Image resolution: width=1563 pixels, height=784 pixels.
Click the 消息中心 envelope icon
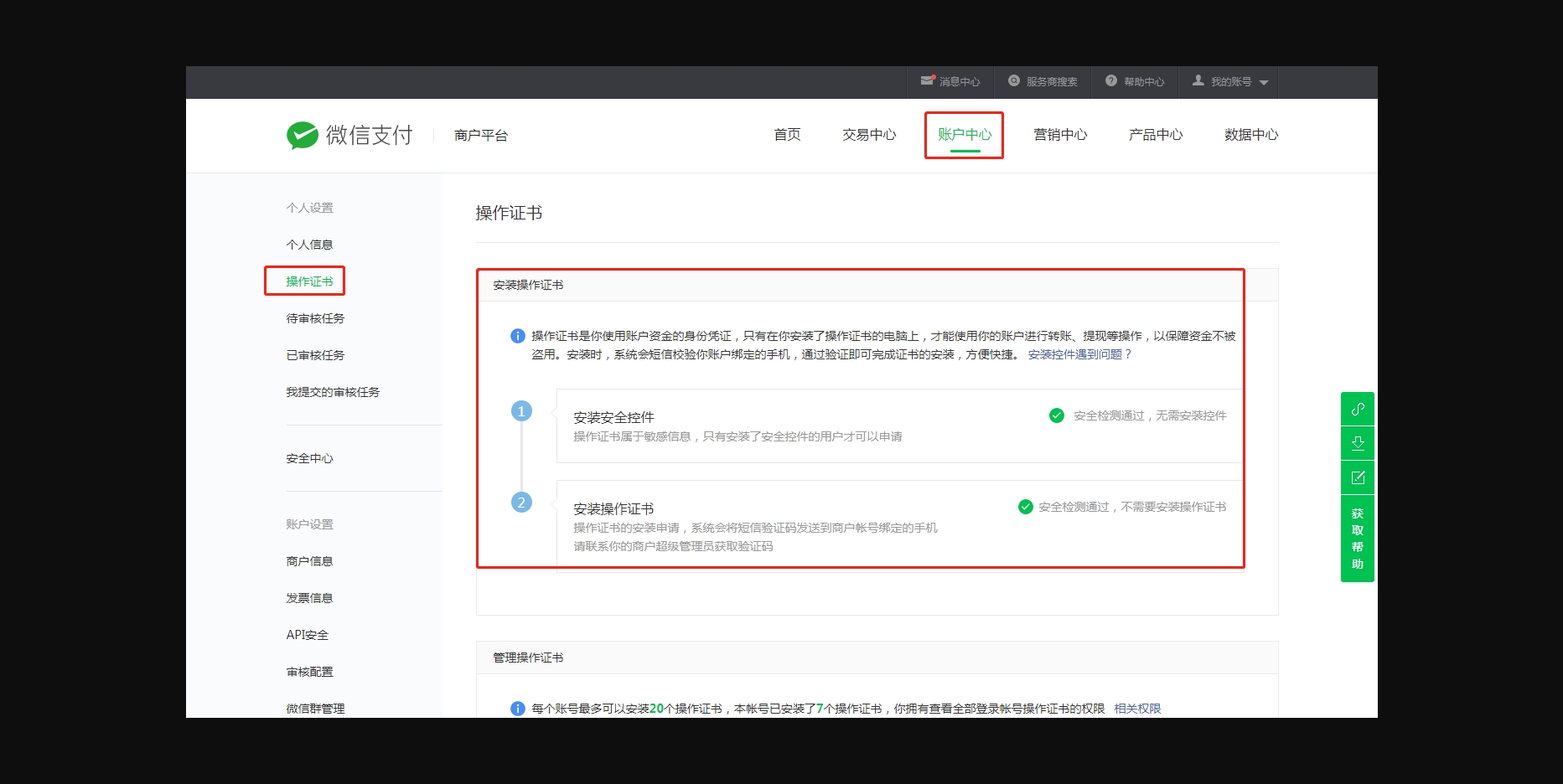point(927,80)
